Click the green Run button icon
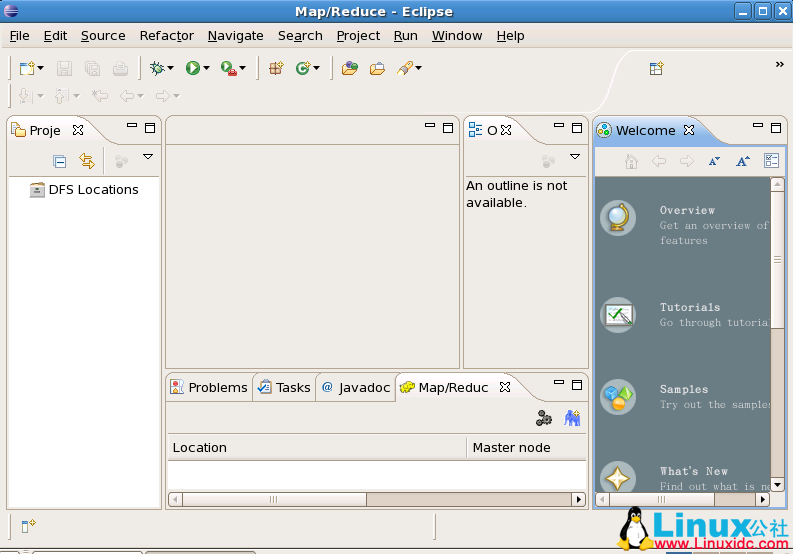The width and height of the screenshot is (793, 554). coord(193,68)
